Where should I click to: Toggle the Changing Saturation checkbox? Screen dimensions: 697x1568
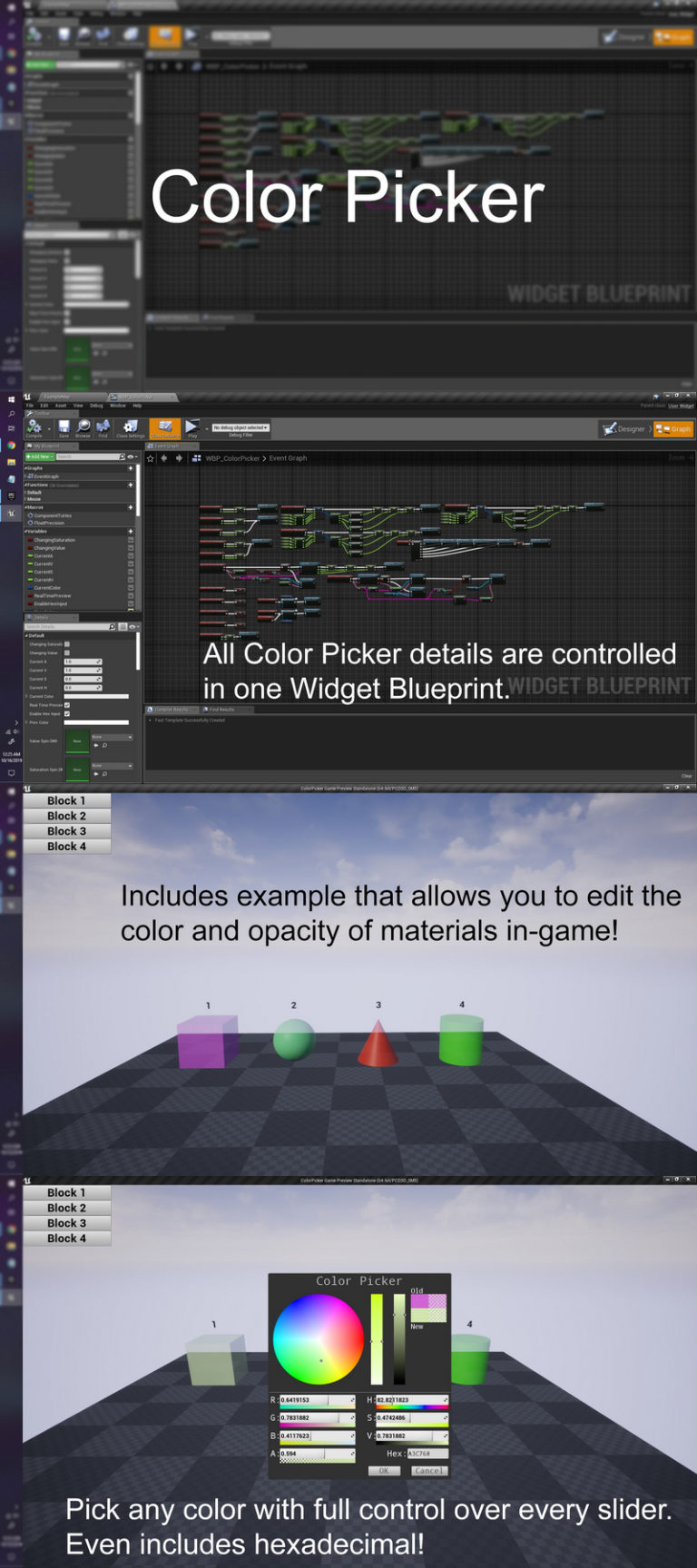(67, 644)
